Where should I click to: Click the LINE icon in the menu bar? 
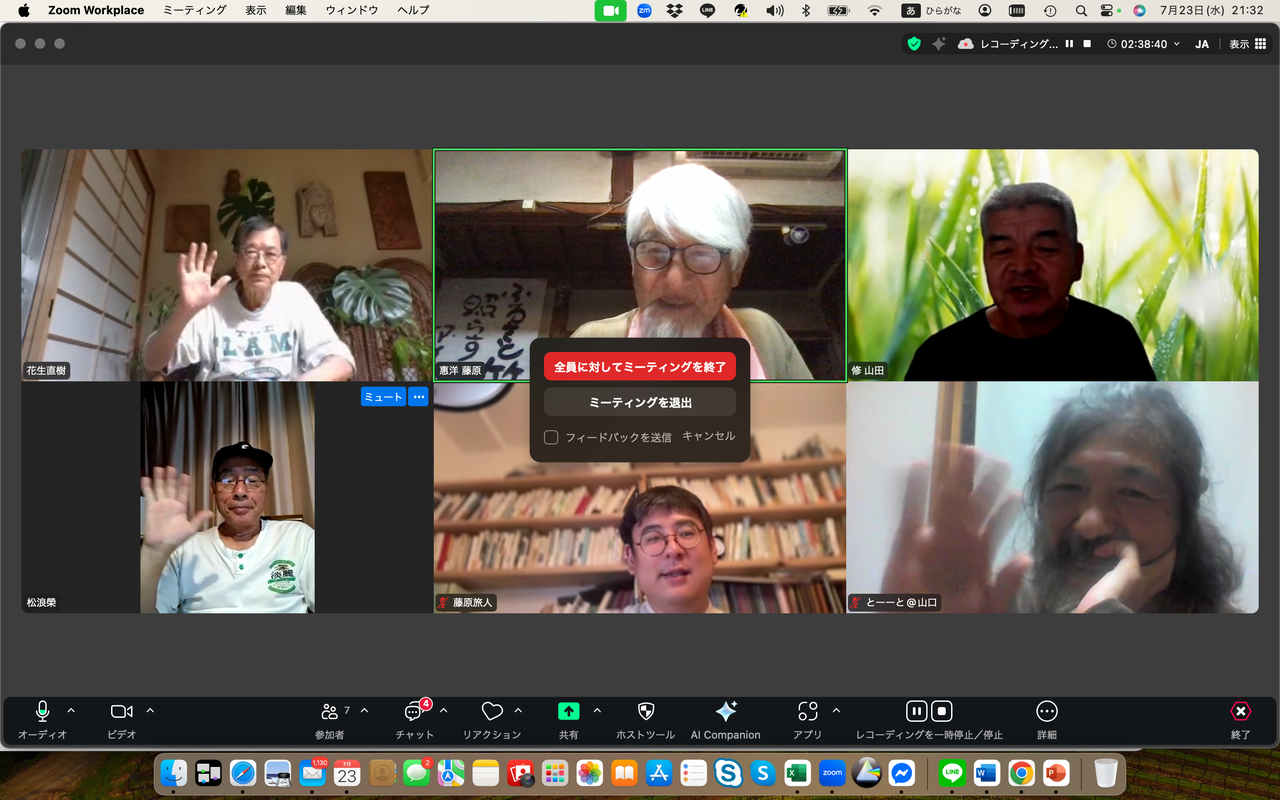tap(708, 10)
